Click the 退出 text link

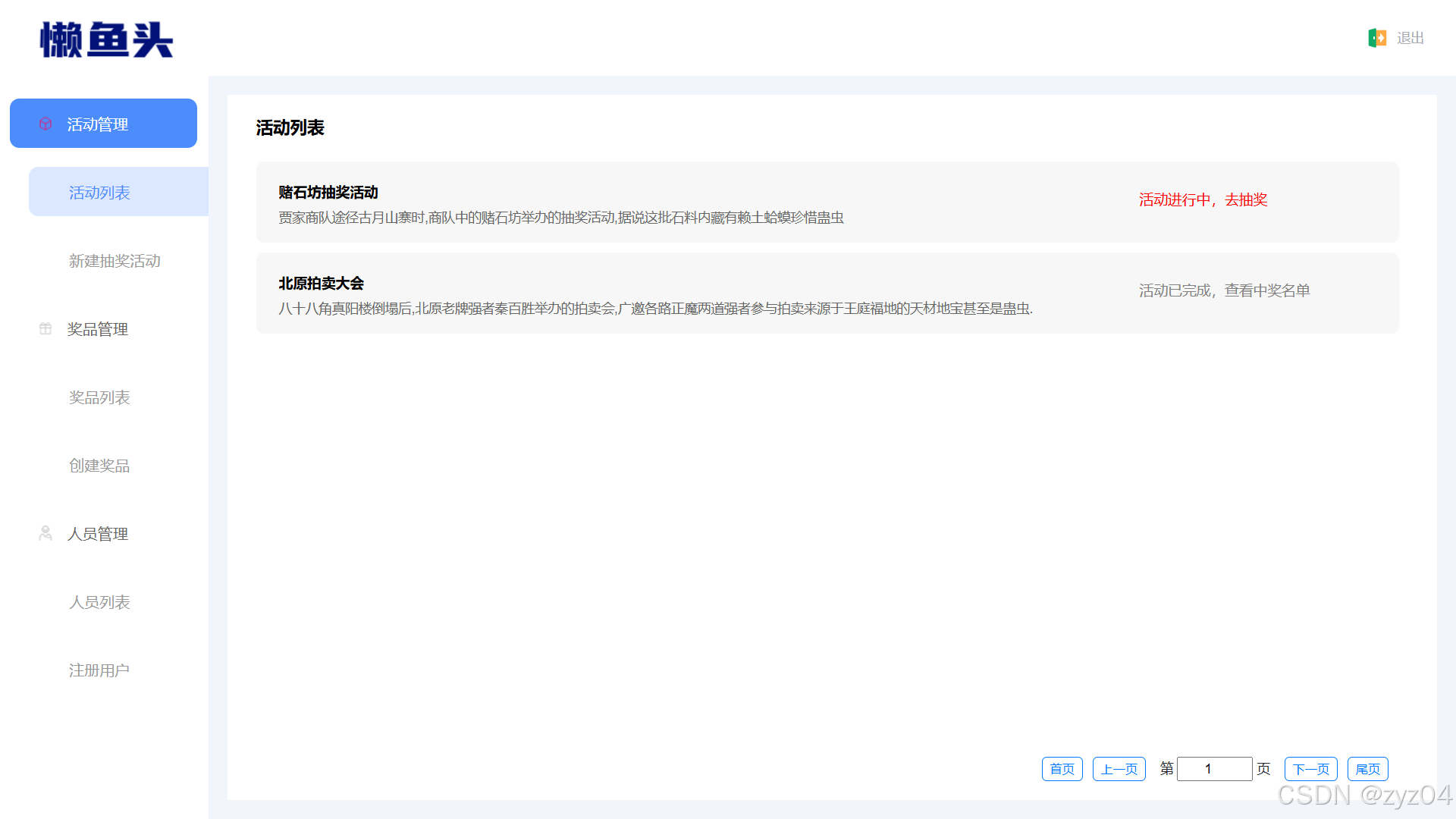click(x=1410, y=38)
